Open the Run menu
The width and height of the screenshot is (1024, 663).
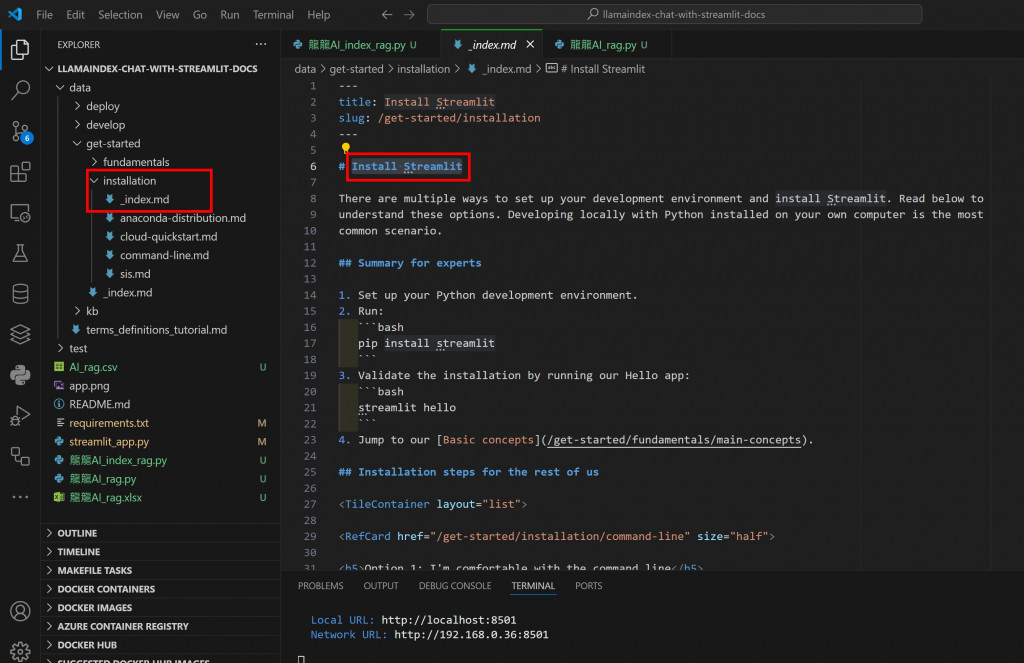(229, 14)
